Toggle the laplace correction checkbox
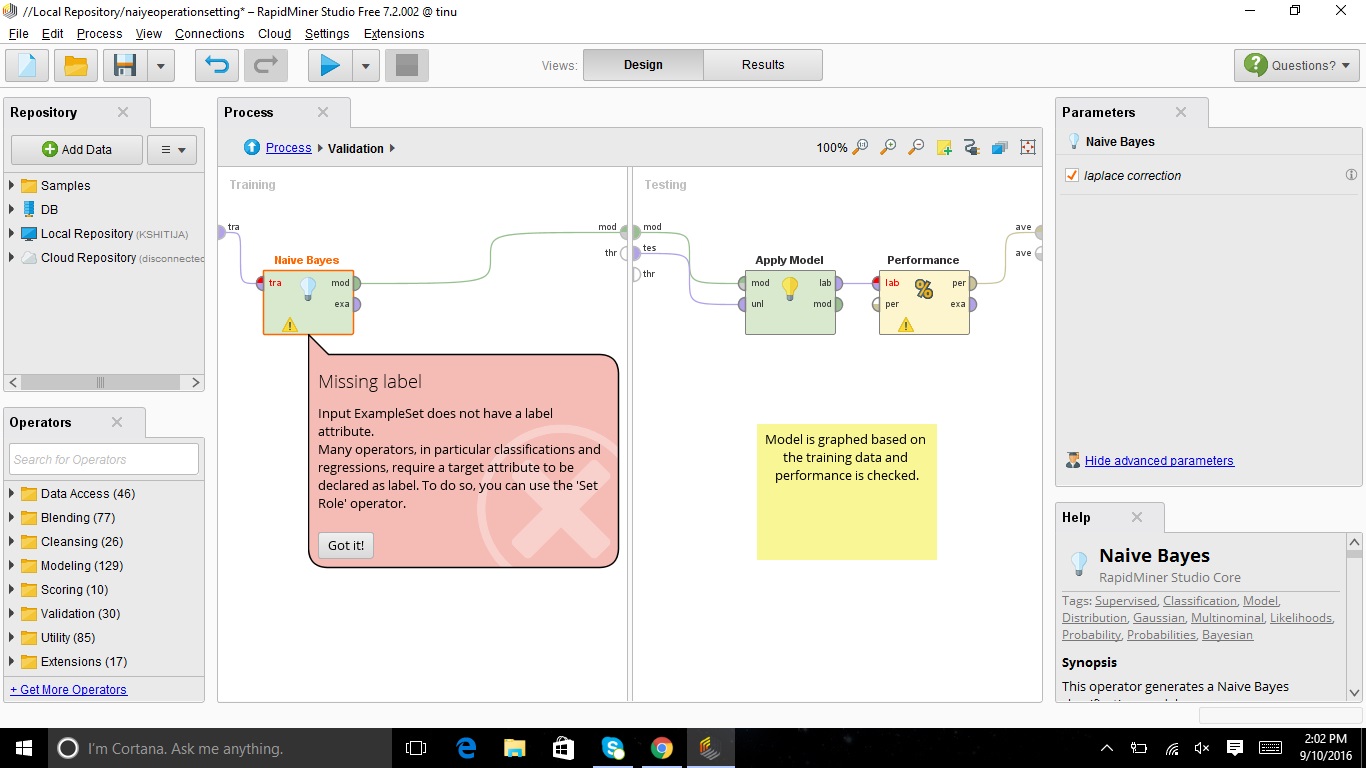 pyautogui.click(x=1072, y=175)
